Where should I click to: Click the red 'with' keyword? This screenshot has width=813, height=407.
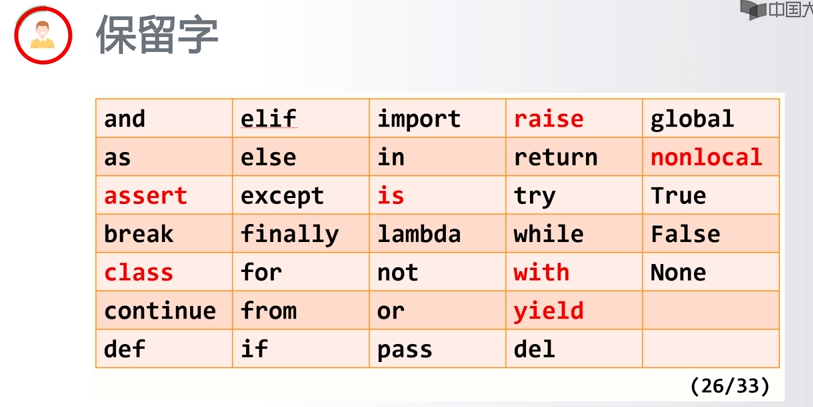click(541, 272)
